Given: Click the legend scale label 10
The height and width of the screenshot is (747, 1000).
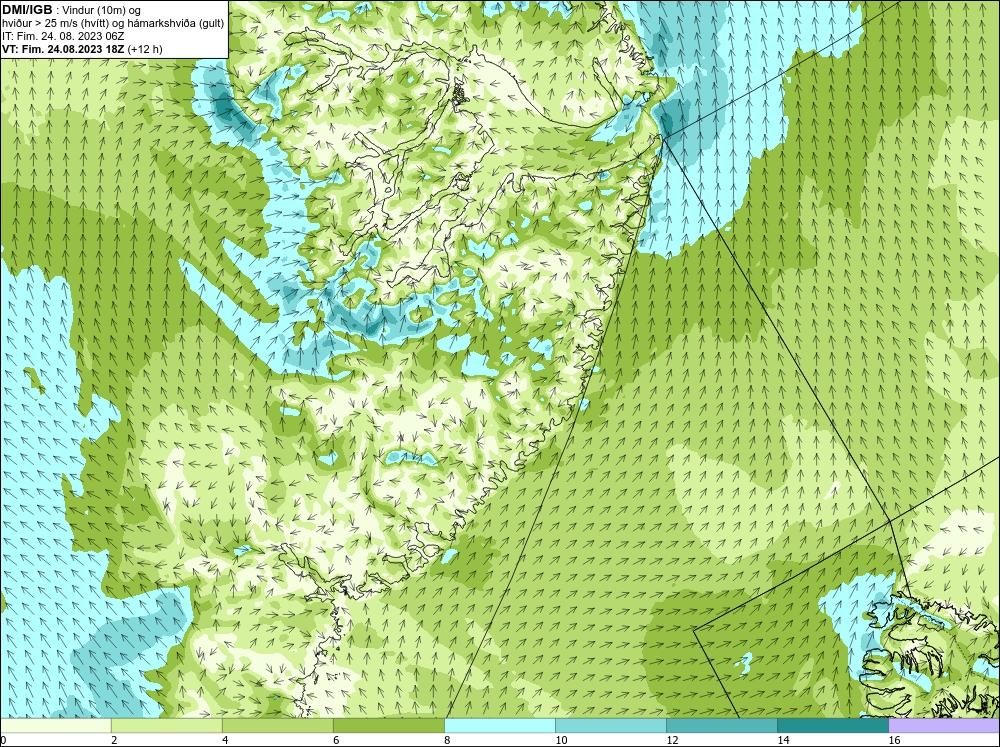Looking at the screenshot, I should (x=561, y=740).
